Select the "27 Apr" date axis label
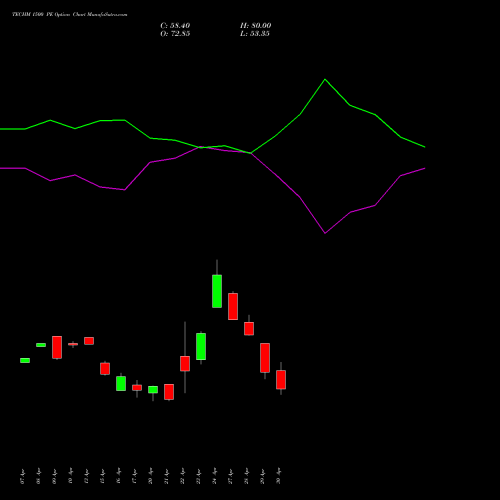Image resolution: width=500 pixels, height=500 pixels. coord(230,476)
